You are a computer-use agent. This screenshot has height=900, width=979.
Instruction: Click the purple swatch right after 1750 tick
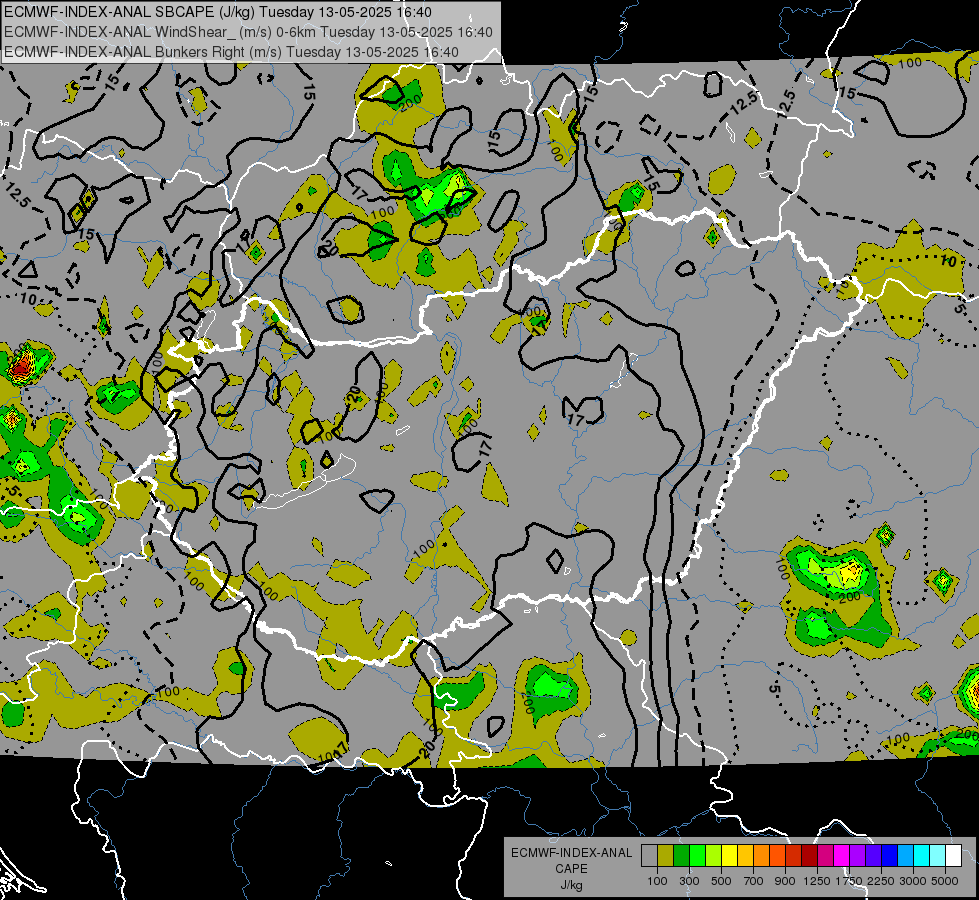(x=858, y=855)
